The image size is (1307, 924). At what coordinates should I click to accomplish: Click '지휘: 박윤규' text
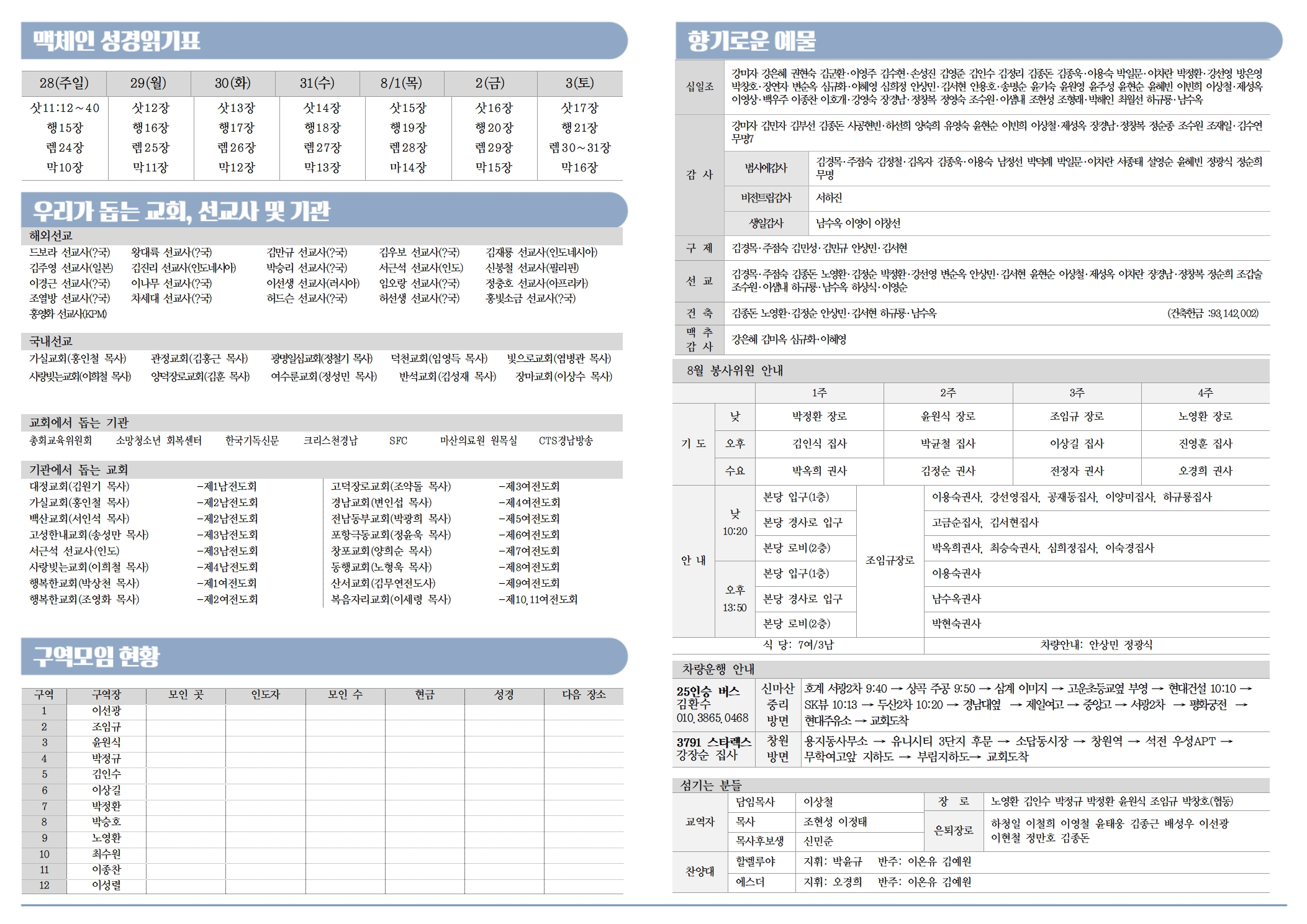tap(833, 862)
